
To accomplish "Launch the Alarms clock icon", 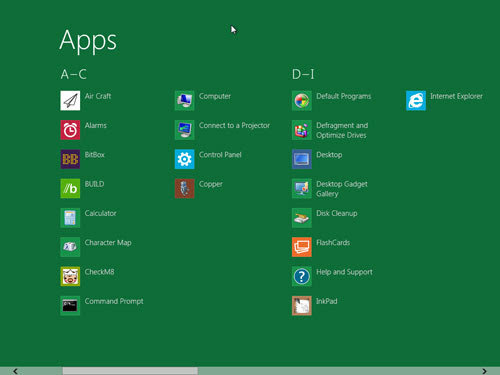I will click(x=70, y=130).
